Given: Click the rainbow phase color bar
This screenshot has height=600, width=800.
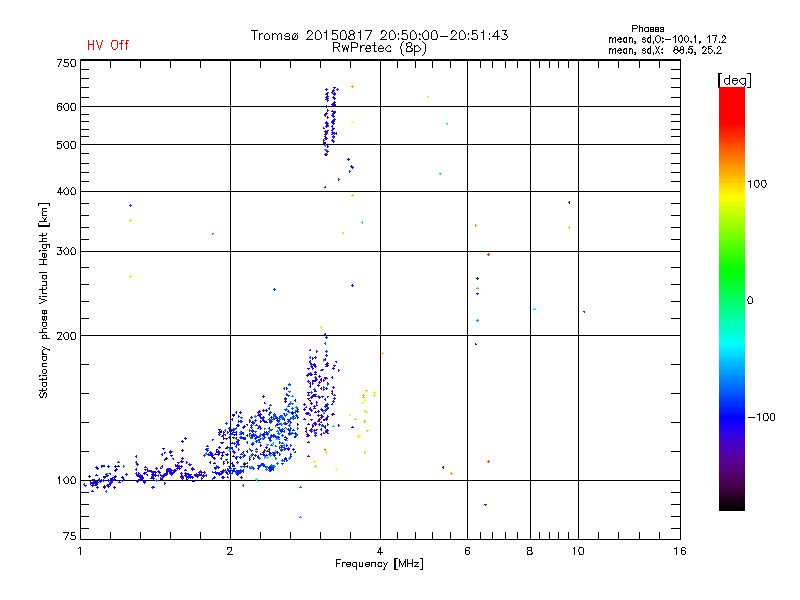Looking at the screenshot, I should [732, 298].
